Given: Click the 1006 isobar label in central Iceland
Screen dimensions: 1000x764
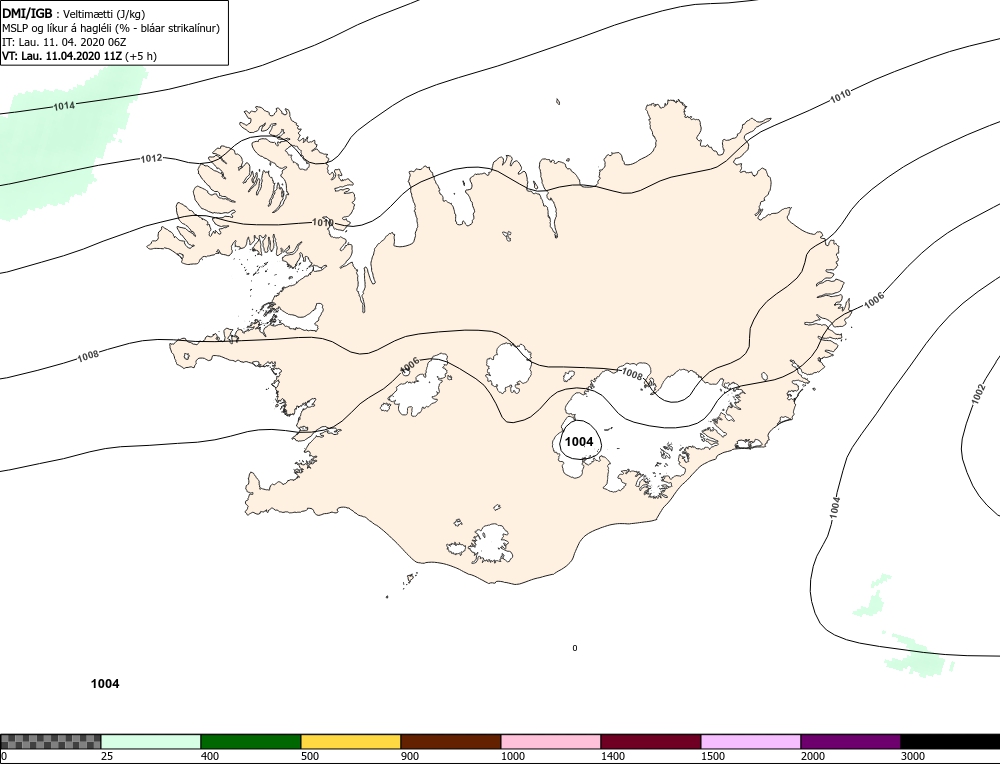Looking at the screenshot, I should [x=409, y=365].
